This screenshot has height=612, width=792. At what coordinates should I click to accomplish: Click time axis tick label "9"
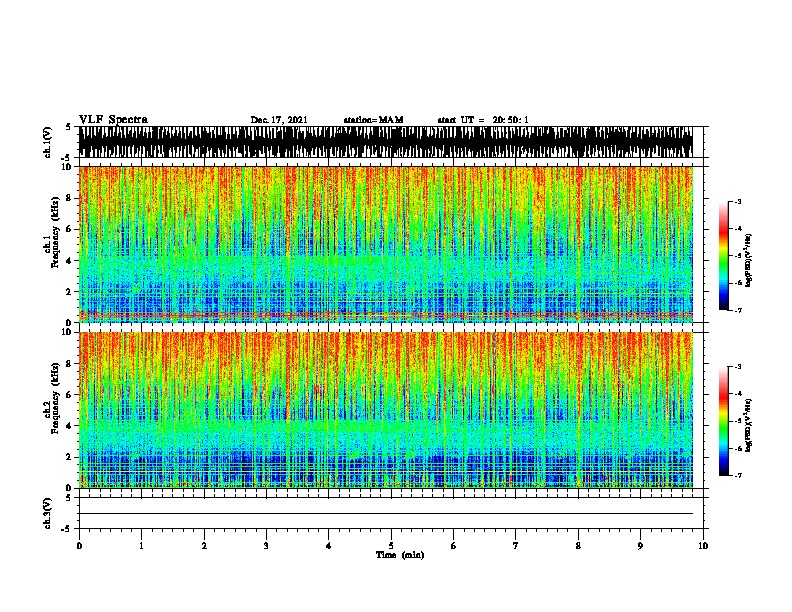(x=640, y=546)
